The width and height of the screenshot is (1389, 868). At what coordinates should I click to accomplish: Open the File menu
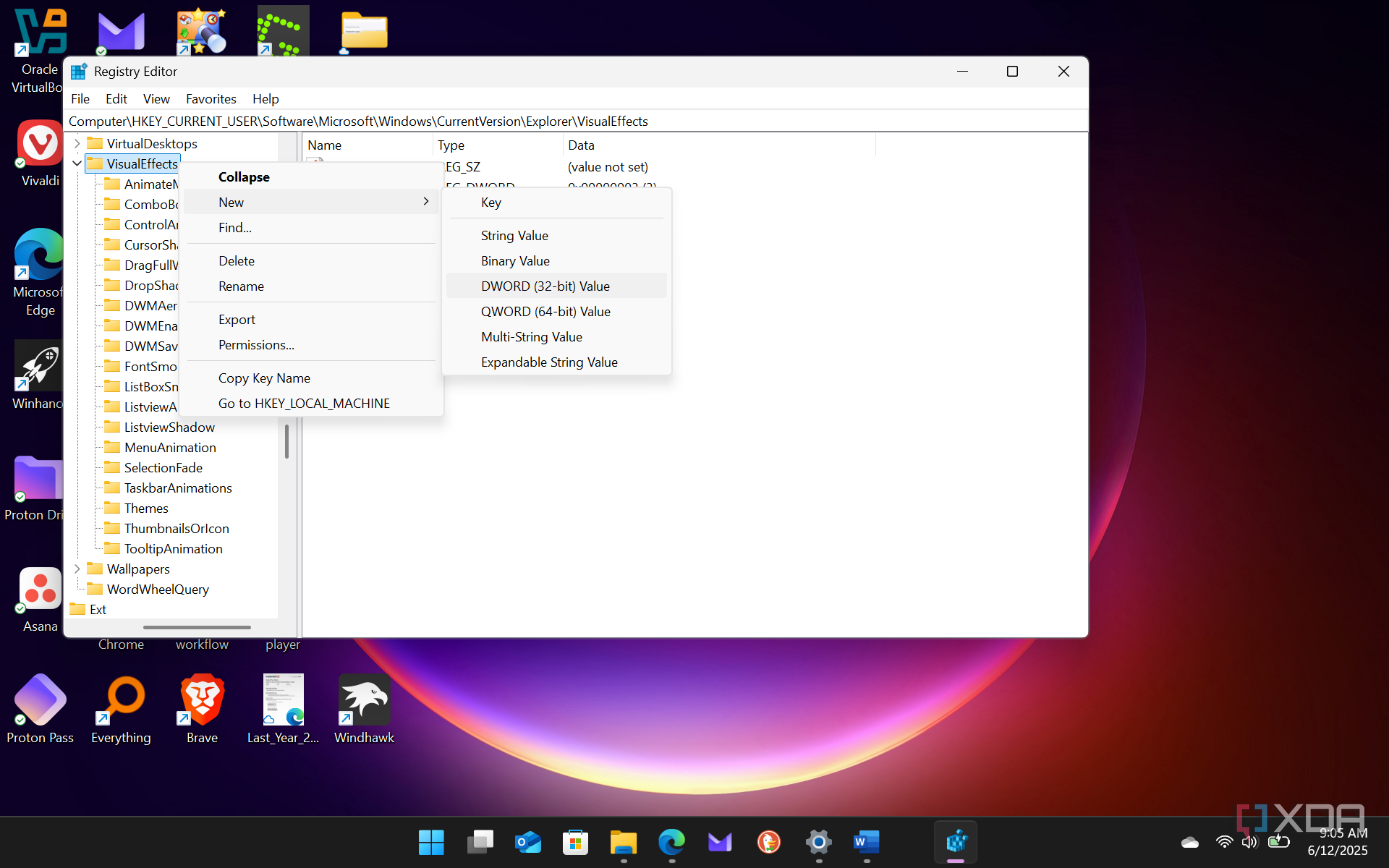[80, 99]
